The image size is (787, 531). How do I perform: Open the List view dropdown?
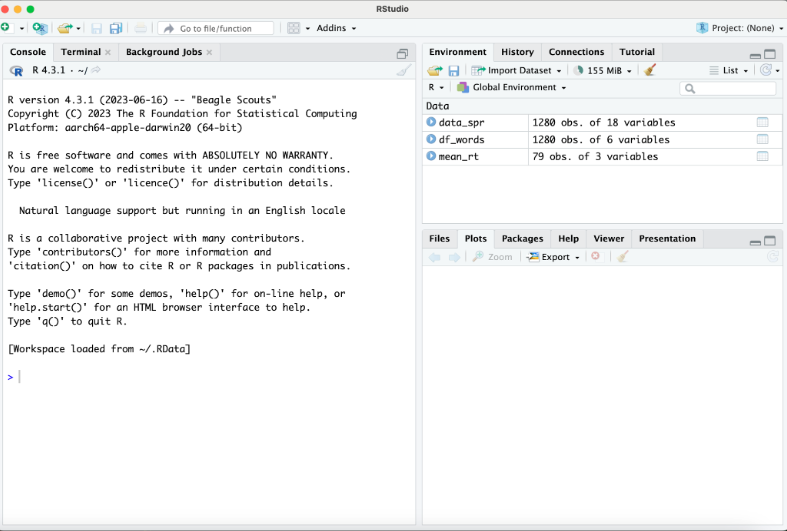coord(729,70)
